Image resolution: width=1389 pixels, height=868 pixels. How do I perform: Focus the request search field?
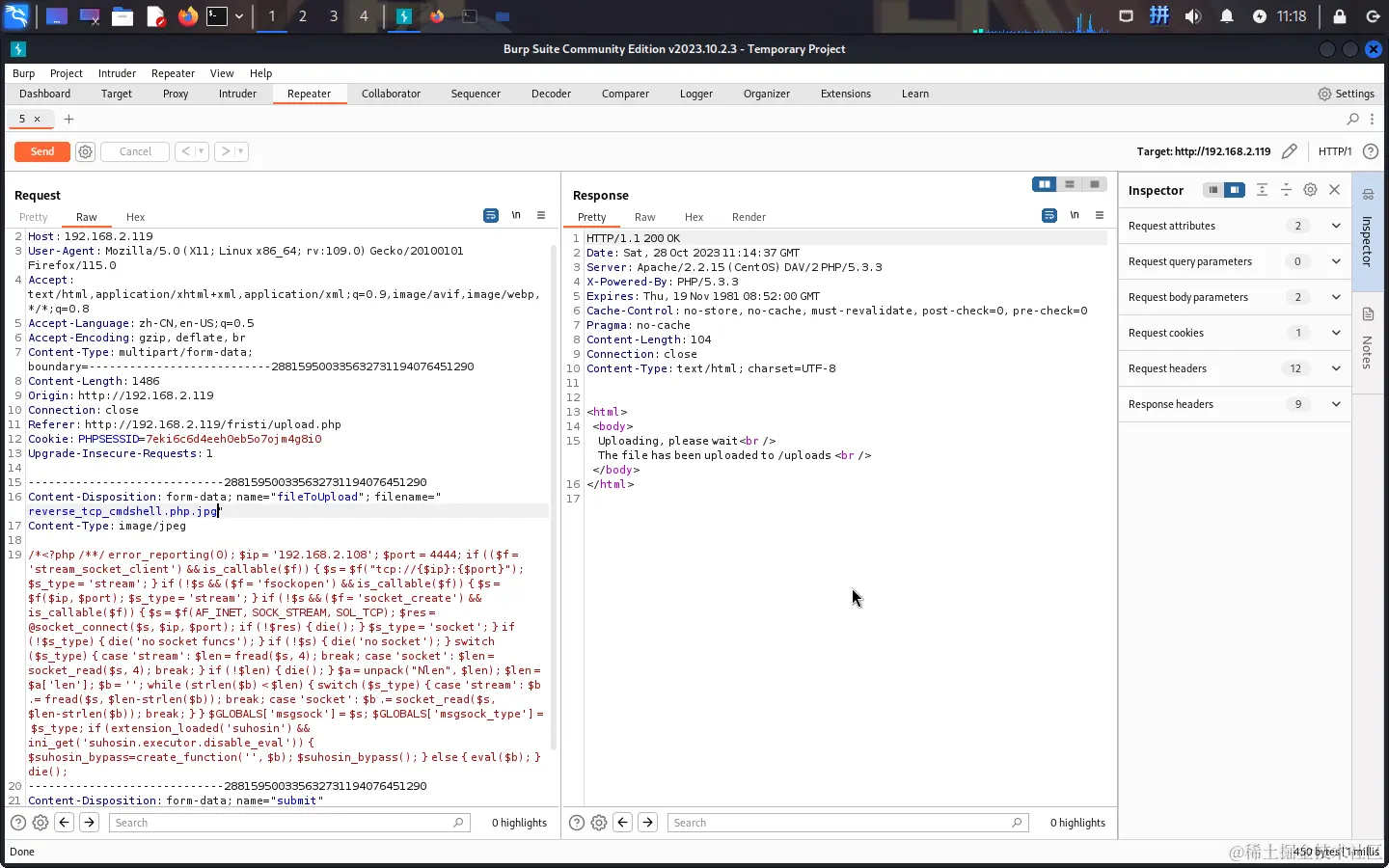(288, 823)
